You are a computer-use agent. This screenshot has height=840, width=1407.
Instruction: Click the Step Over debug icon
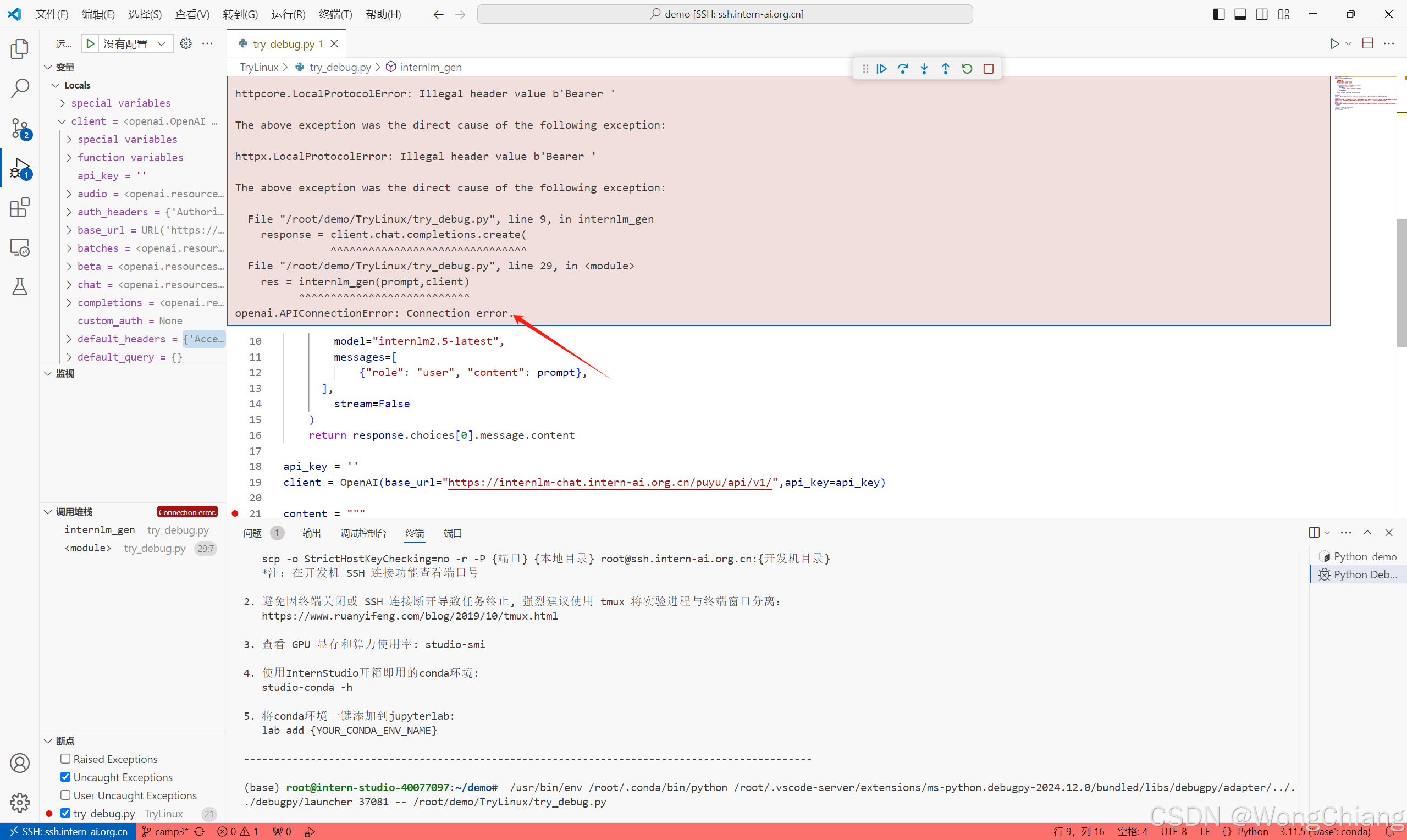903,69
